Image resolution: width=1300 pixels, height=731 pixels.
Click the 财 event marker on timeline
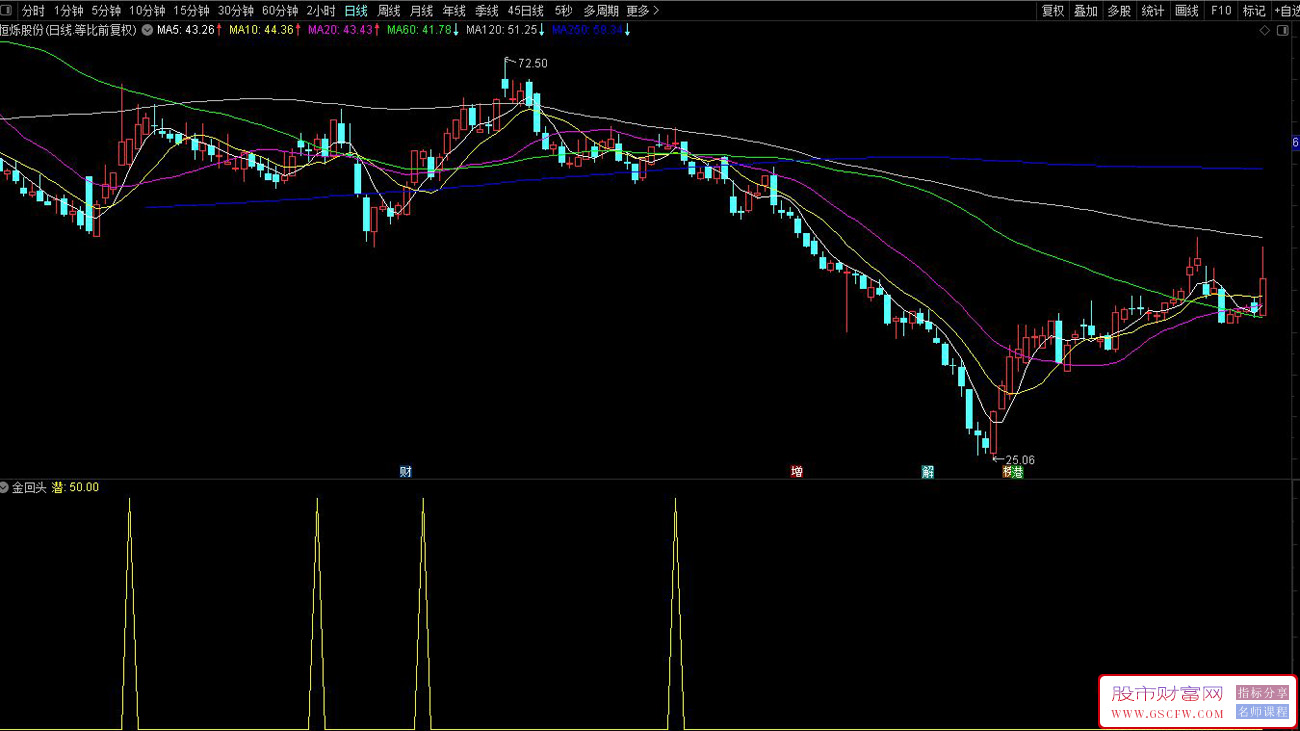click(x=405, y=472)
